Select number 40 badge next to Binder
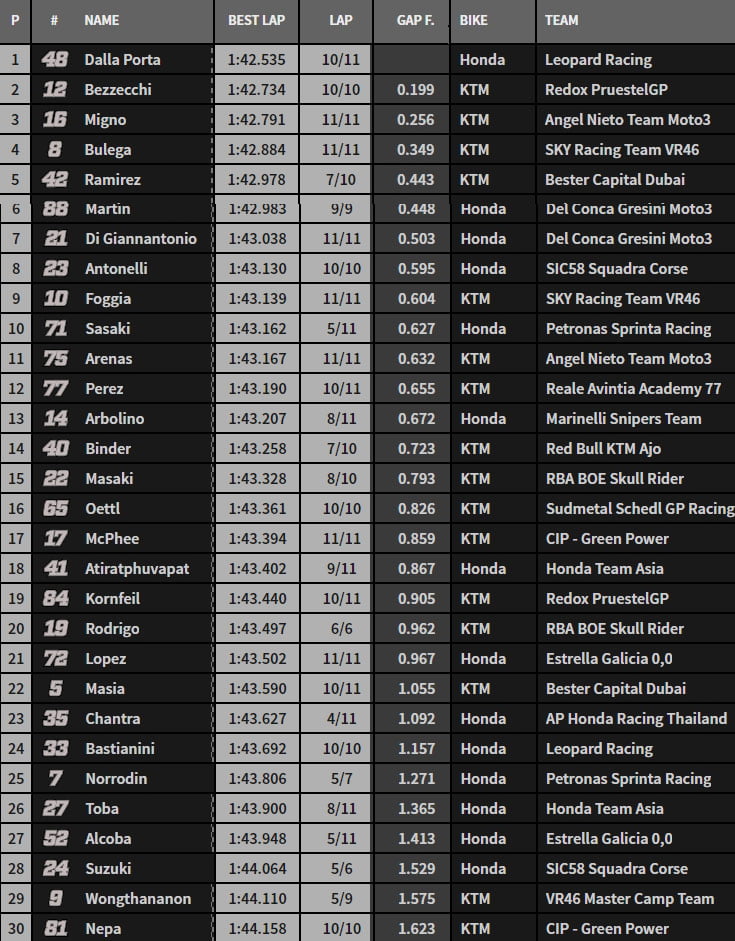Screen dimensions: 735x941 point(55,449)
